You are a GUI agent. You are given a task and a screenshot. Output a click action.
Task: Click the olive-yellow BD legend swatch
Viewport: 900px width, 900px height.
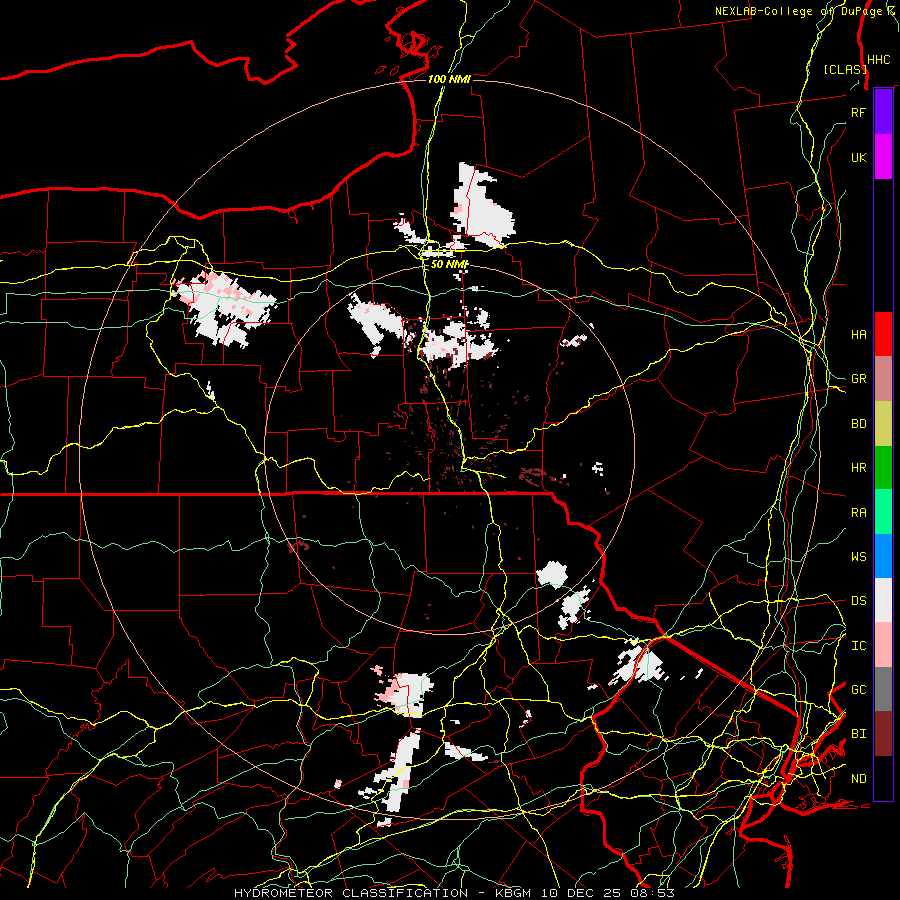[883, 424]
